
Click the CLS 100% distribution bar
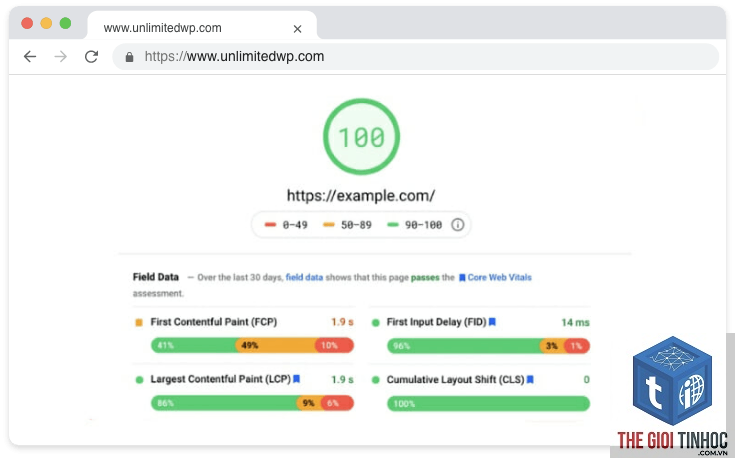488,404
